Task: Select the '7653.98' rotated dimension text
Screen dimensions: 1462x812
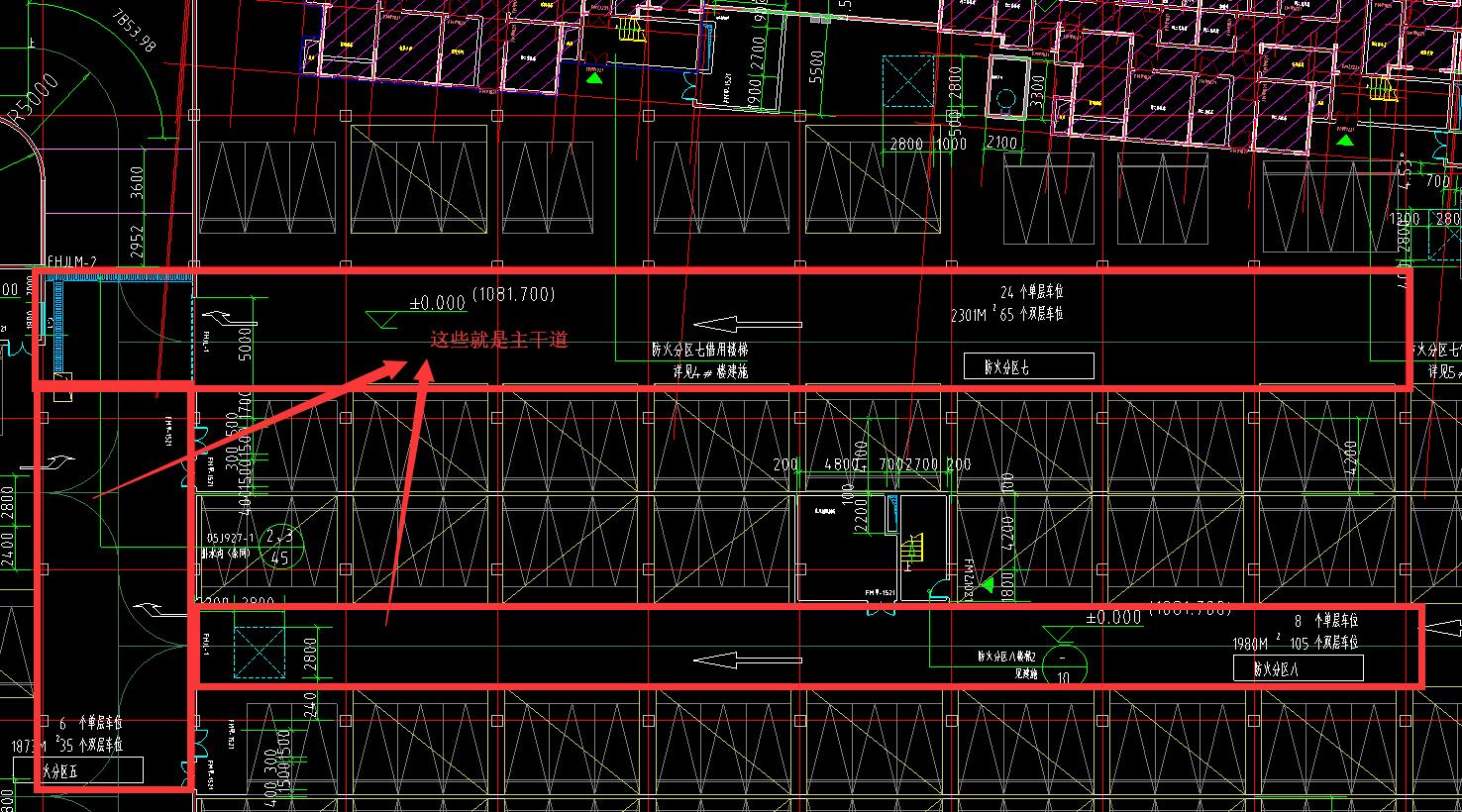Action: point(135,30)
